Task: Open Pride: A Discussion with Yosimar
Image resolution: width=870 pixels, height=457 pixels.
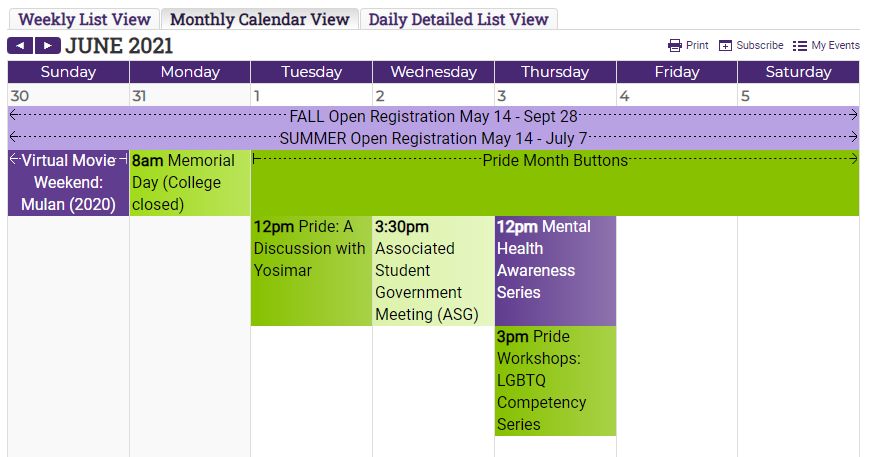Action: pyautogui.click(x=311, y=271)
